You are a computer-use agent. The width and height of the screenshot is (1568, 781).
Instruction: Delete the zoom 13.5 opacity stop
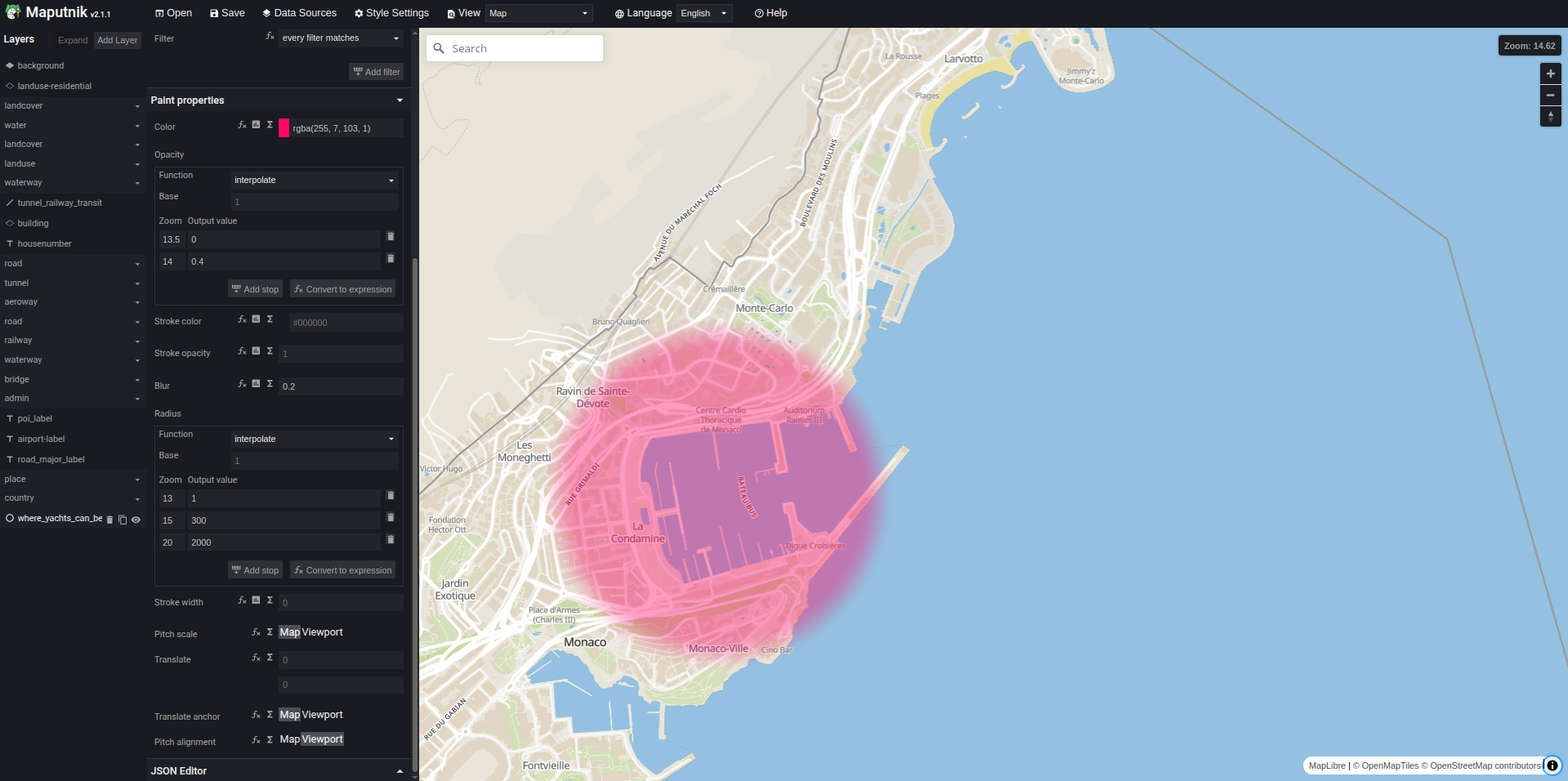click(391, 237)
